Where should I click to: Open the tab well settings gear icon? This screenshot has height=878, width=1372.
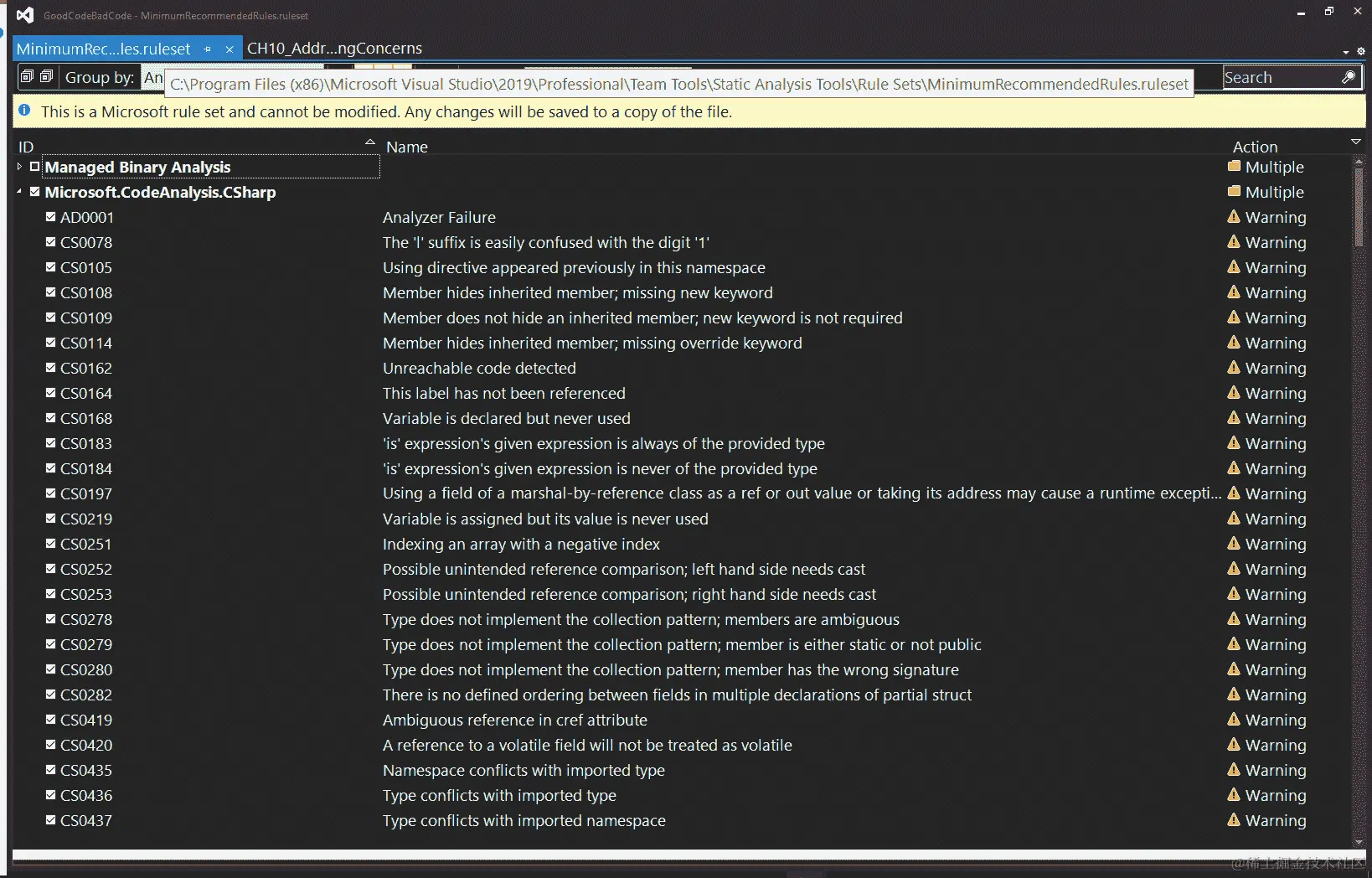(1360, 52)
